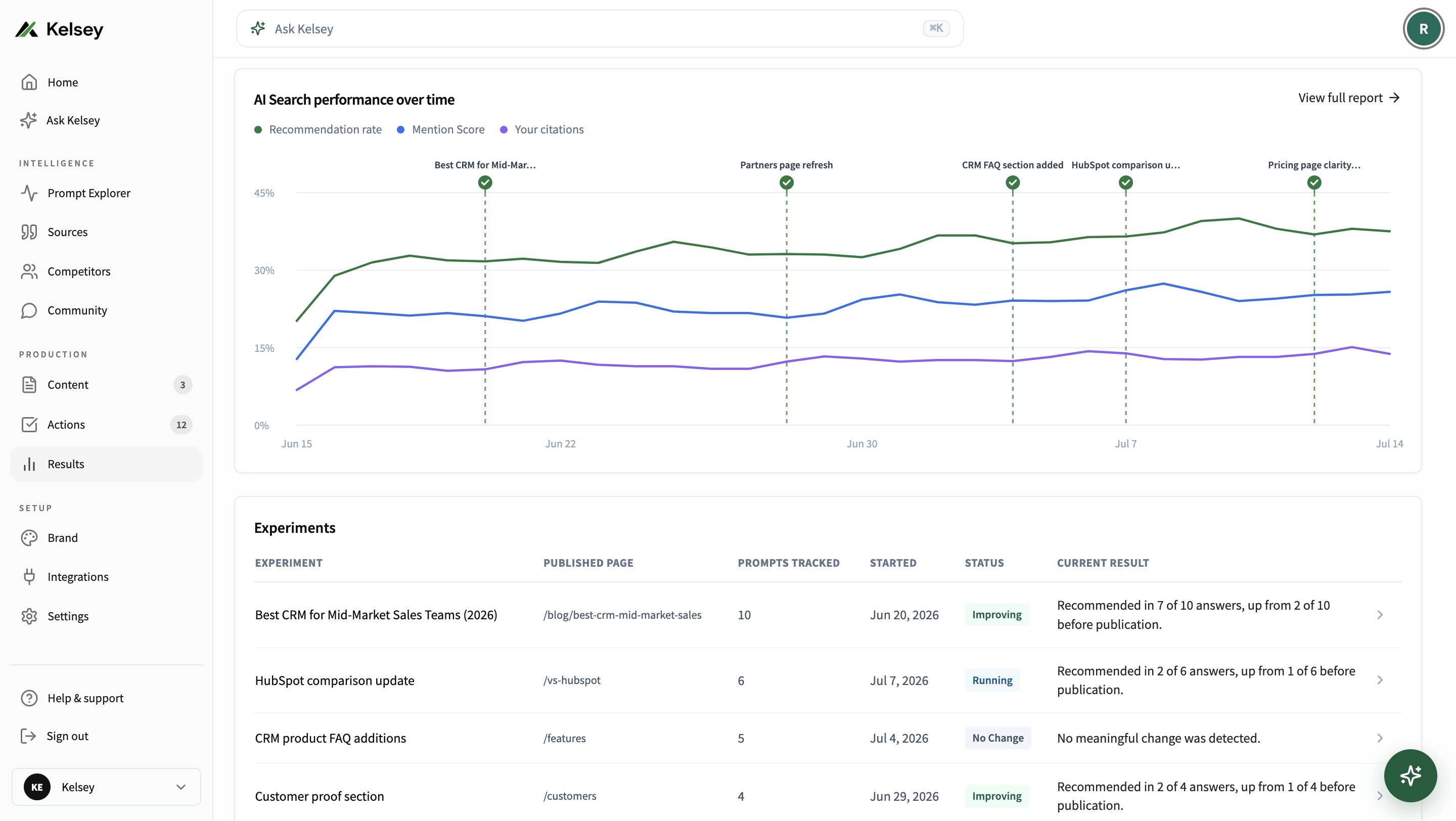The image size is (1456, 821).
Task: Expand CRM product FAQ additions row chevron
Action: coord(1380,739)
